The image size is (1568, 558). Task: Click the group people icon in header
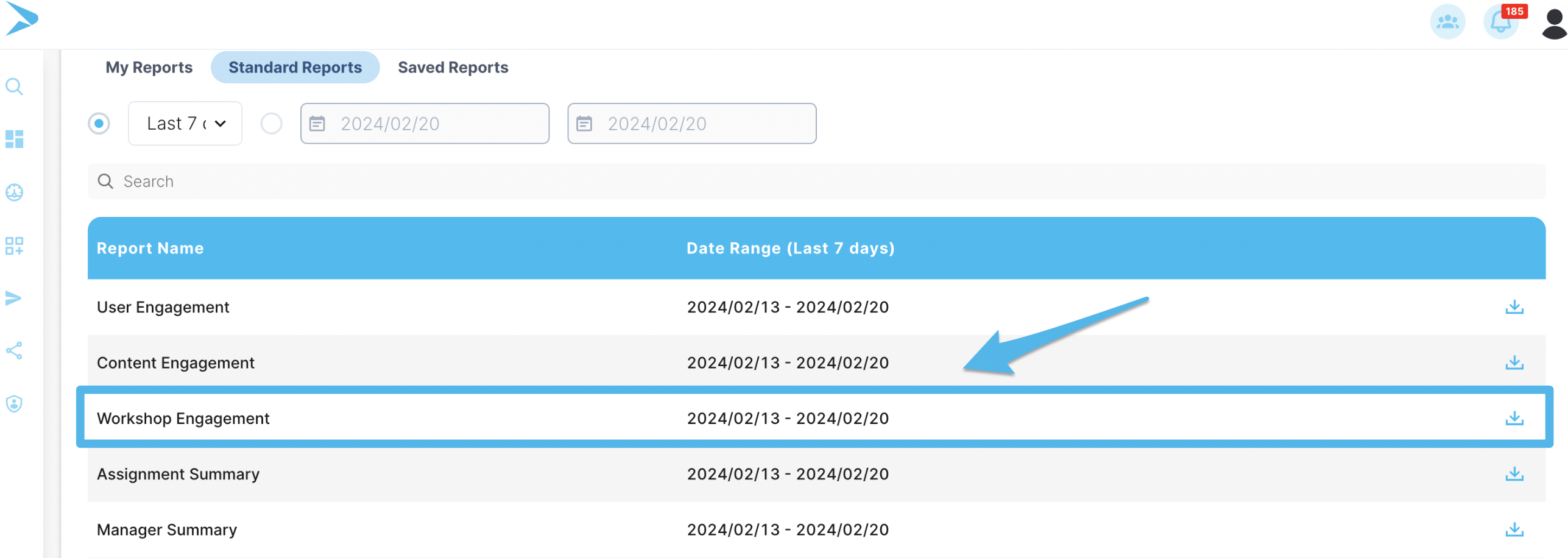[x=1447, y=23]
